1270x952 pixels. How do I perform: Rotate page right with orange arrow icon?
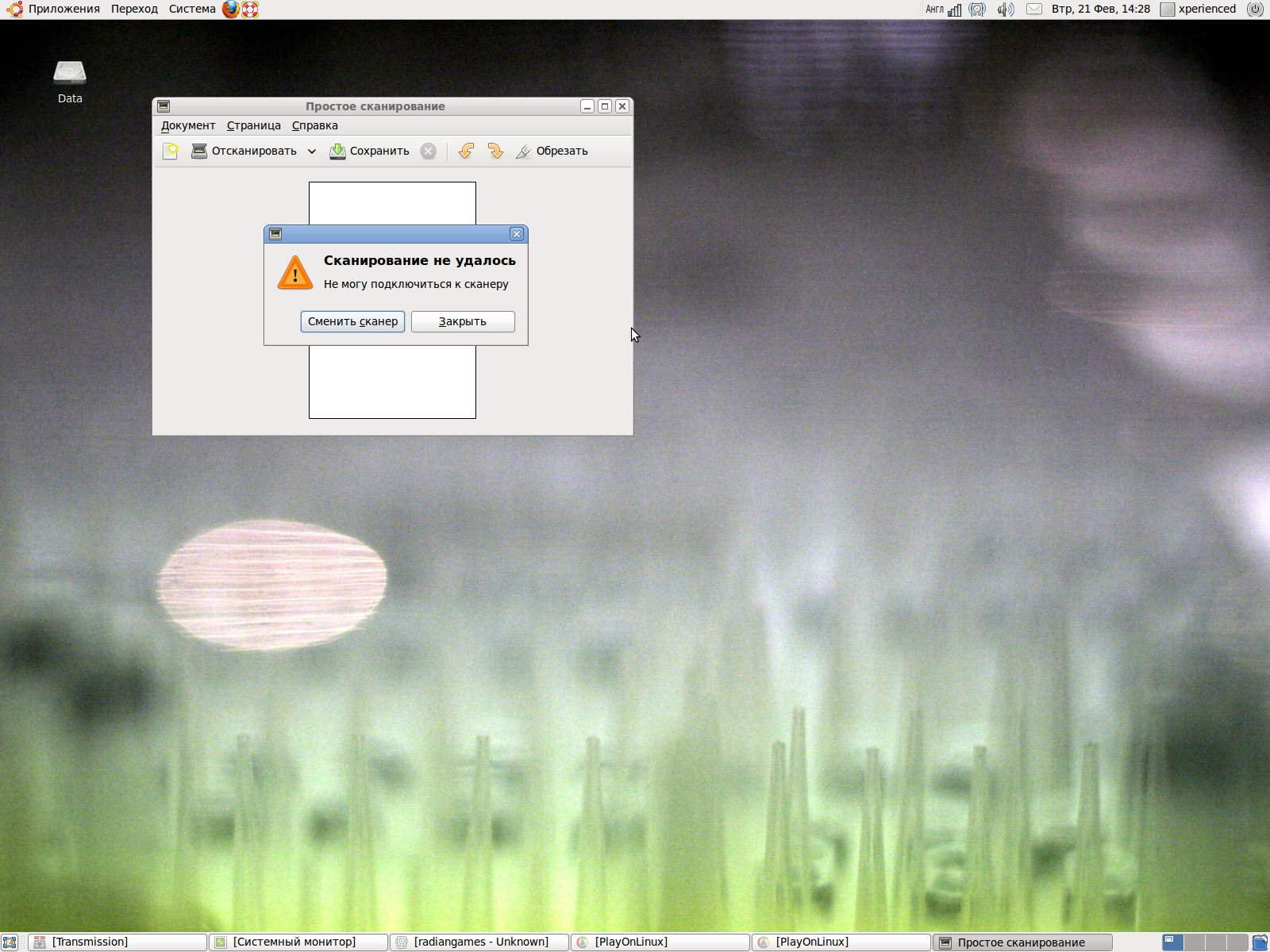pos(495,151)
